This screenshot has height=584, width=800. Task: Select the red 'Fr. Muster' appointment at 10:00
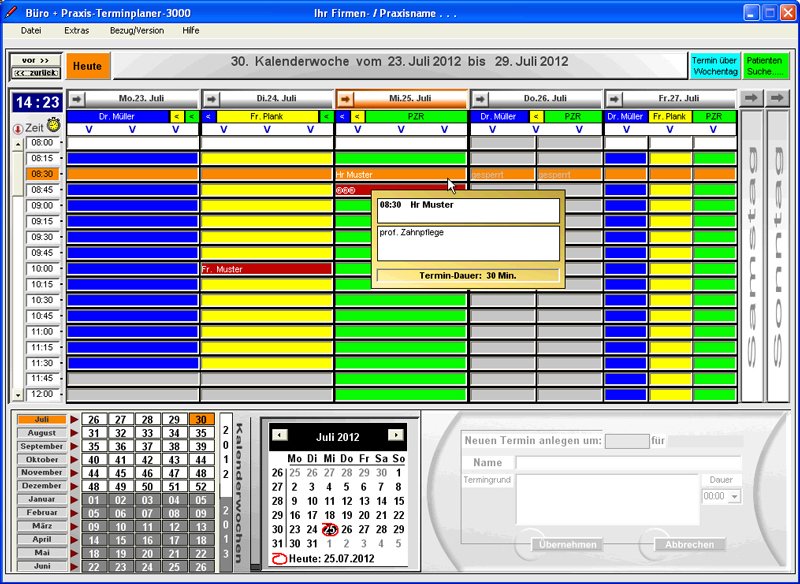pyautogui.click(x=267, y=269)
